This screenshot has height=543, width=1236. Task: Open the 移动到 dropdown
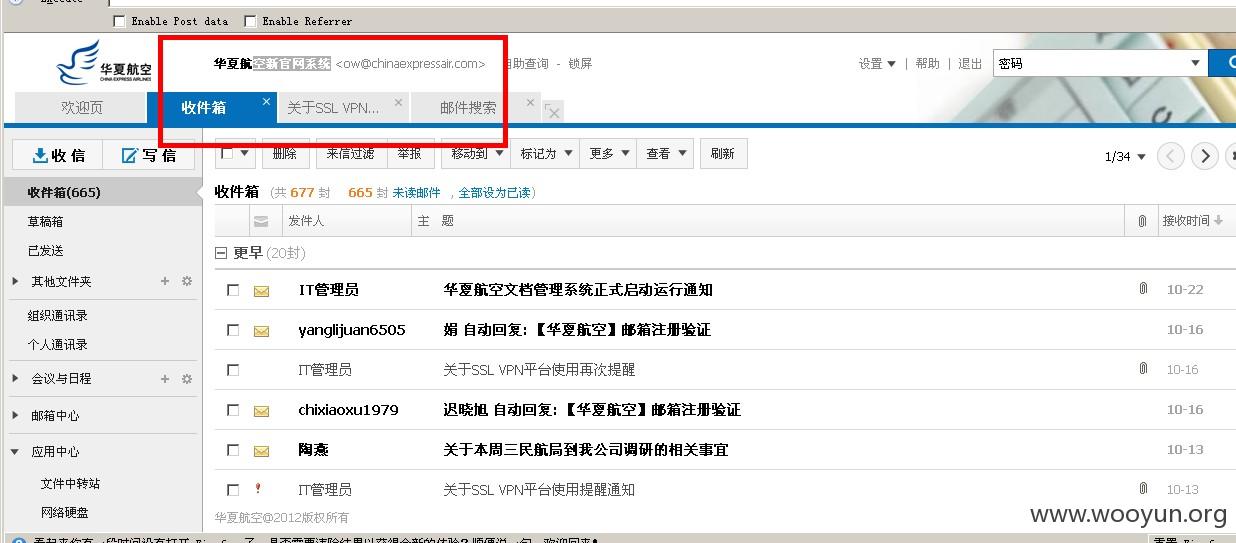pos(476,154)
